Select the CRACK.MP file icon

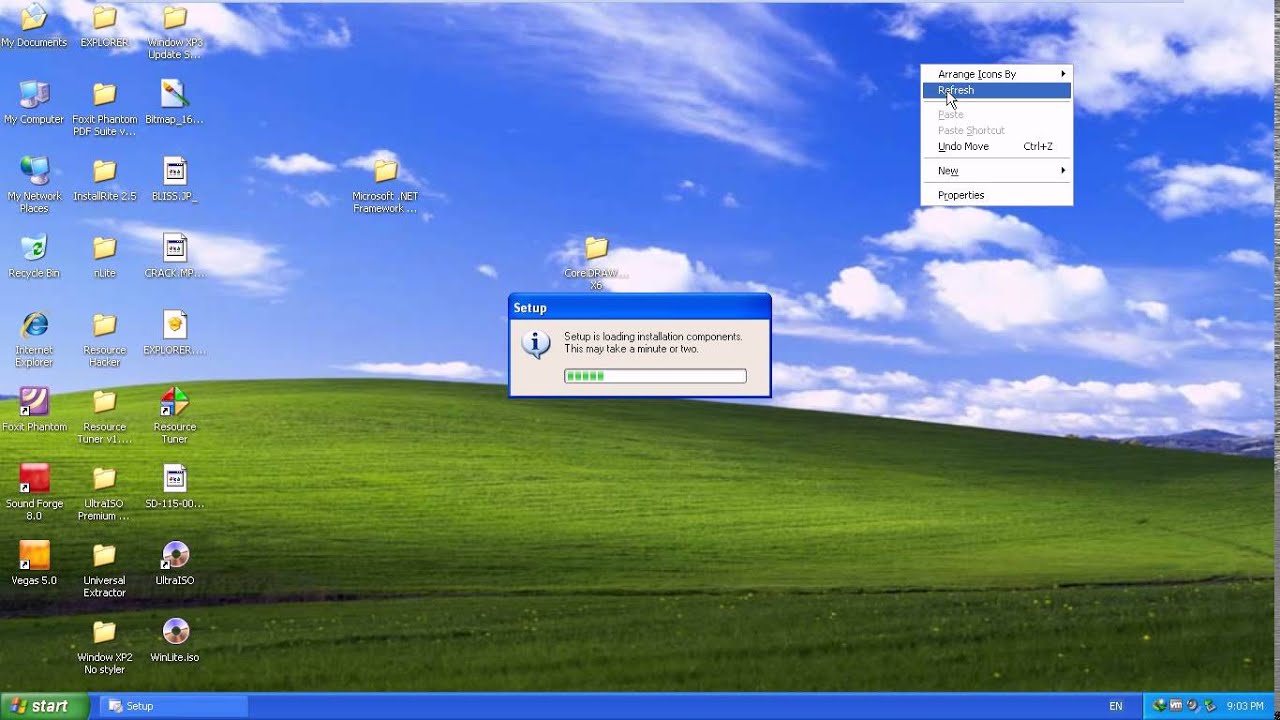tap(174, 248)
